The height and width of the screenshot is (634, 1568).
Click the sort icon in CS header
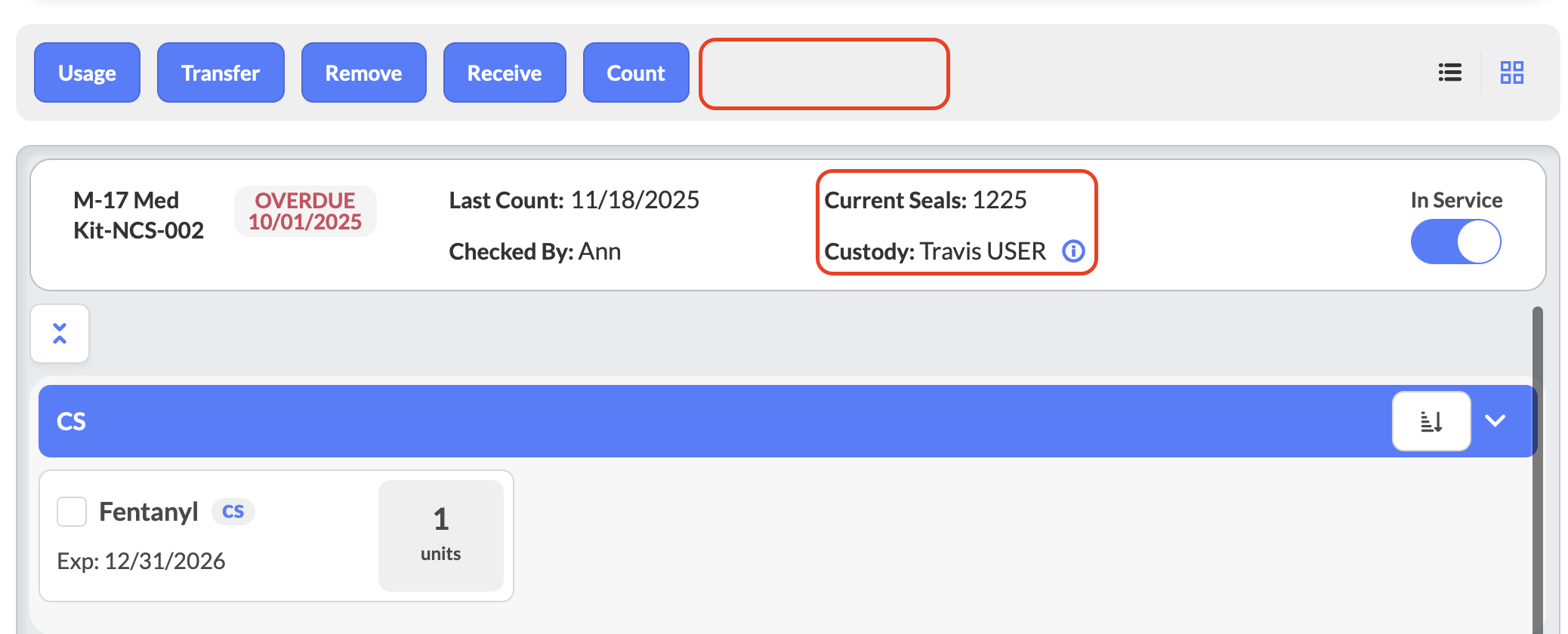[1431, 421]
